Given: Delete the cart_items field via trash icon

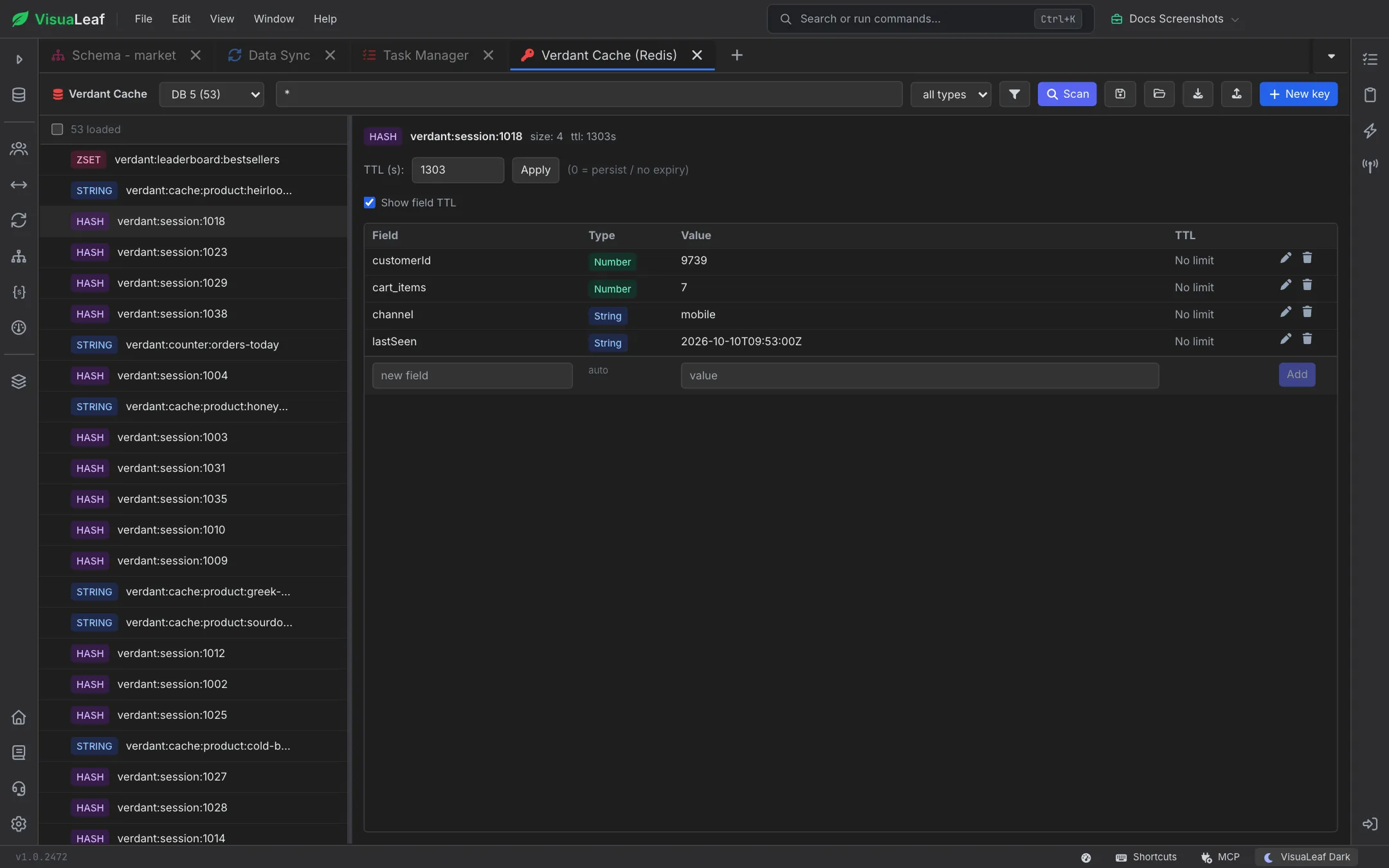Looking at the screenshot, I should point(1307,285).
